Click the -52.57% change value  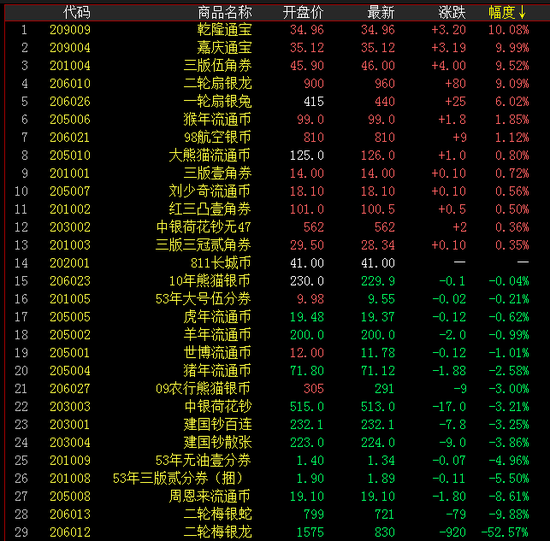click(x=505, y=533)
